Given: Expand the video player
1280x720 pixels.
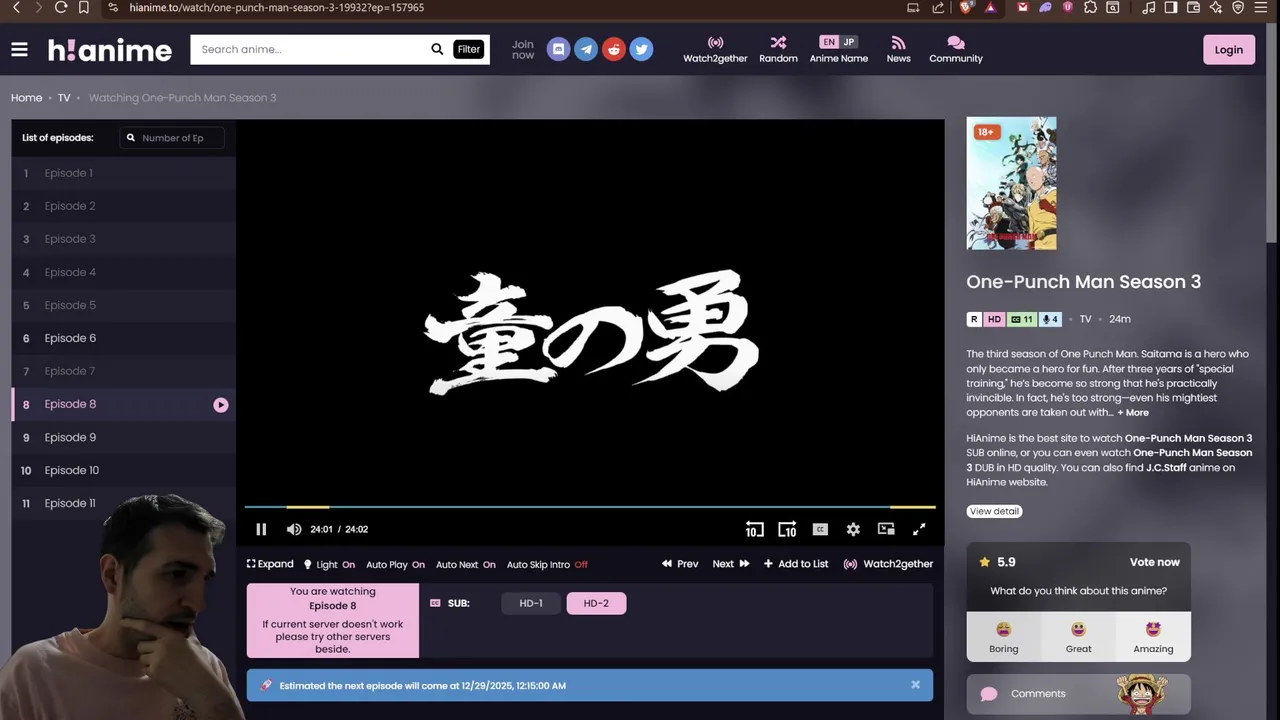Looking at the screenshot, I should [270, 564].
